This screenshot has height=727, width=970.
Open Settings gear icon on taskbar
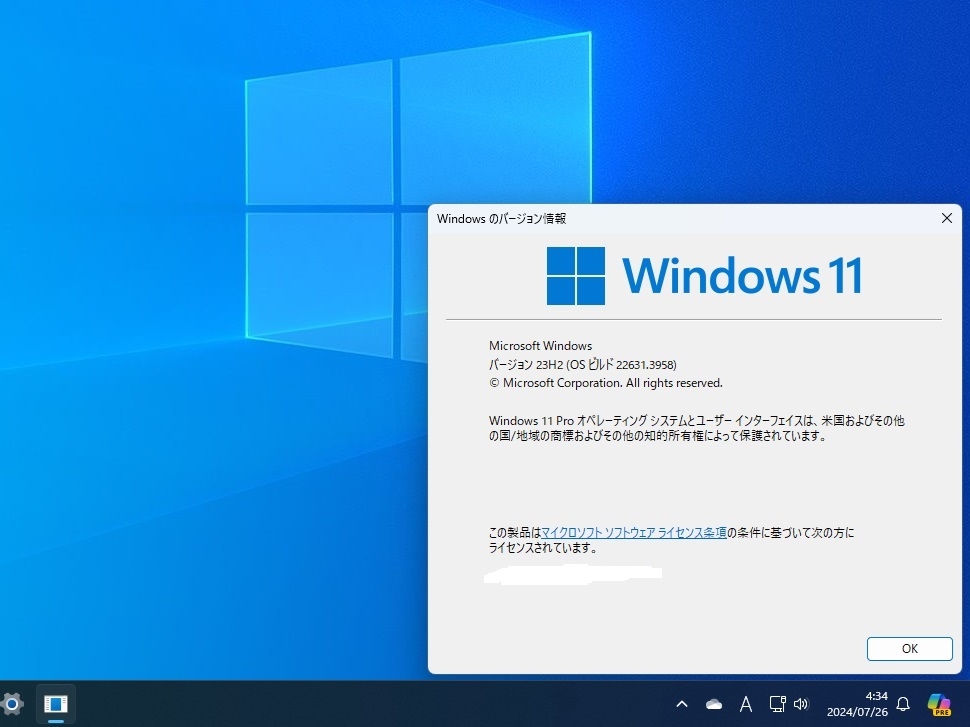(11, 703)
